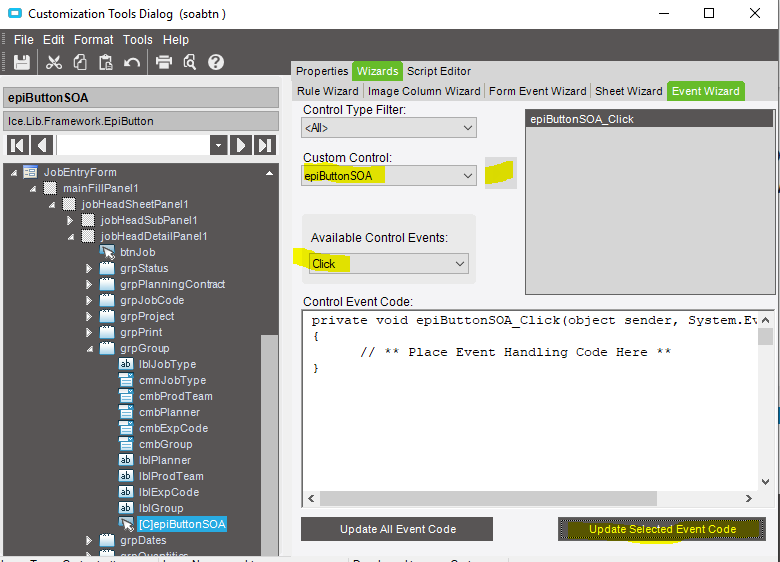780x562 pixels.
Task: Click the navigator text input field
Action: click(x=133, y=145)
